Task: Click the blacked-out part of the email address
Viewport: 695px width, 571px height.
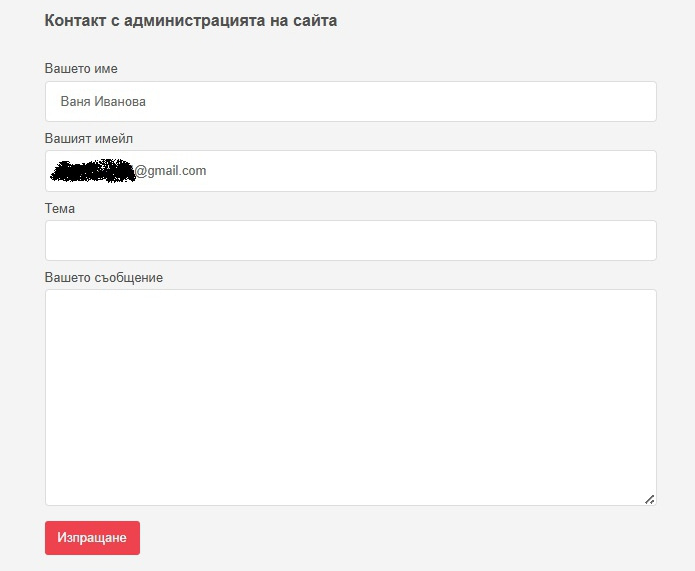Action: tap(91, 171)
